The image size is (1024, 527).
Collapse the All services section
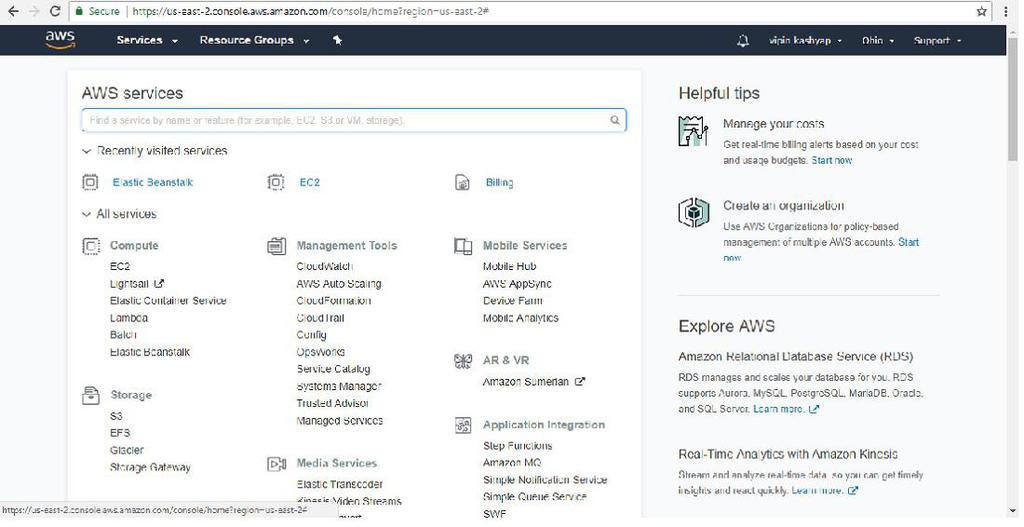point(87,214)
